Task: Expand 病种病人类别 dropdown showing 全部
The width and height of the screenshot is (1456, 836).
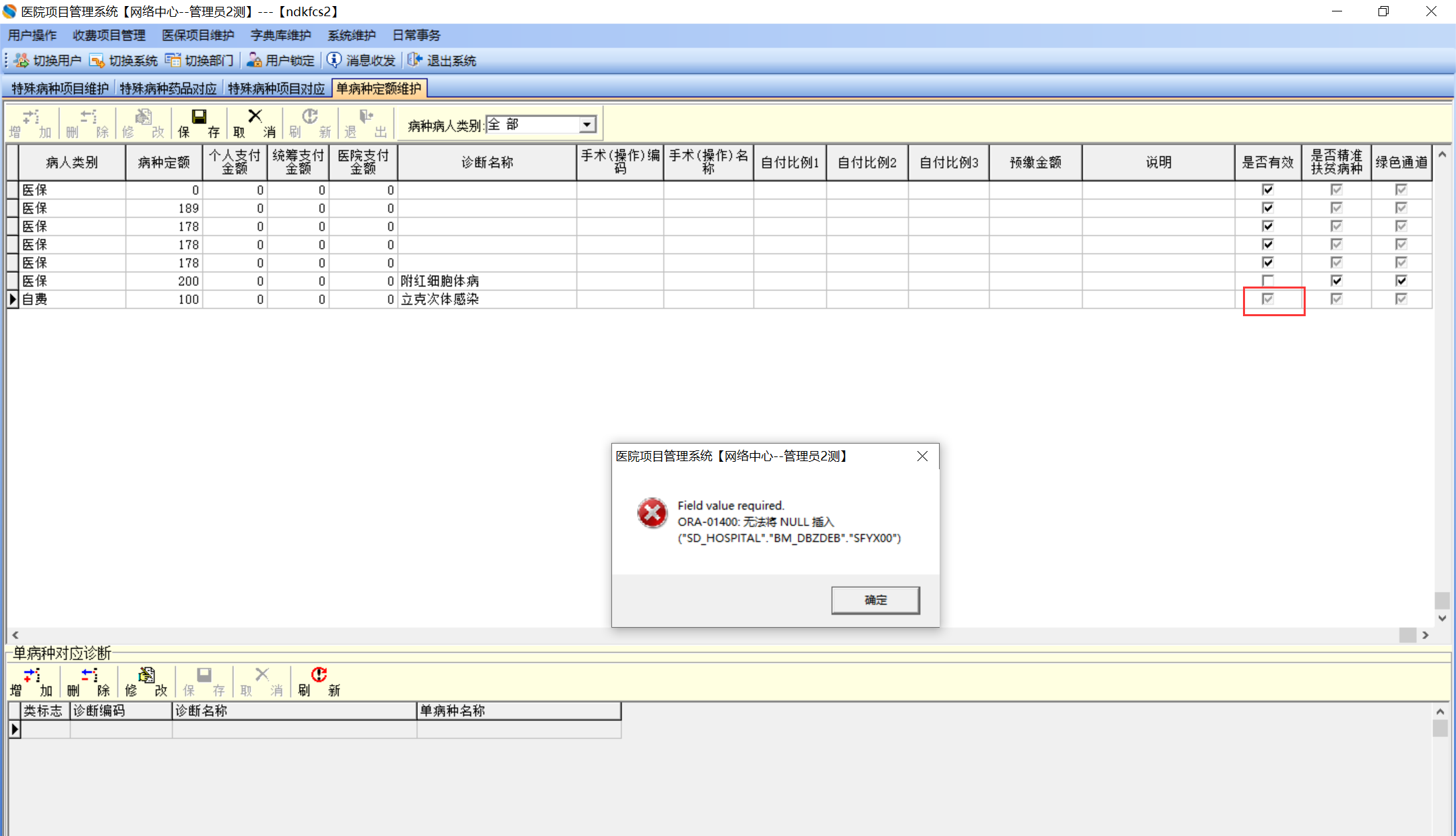Action: 587,125
